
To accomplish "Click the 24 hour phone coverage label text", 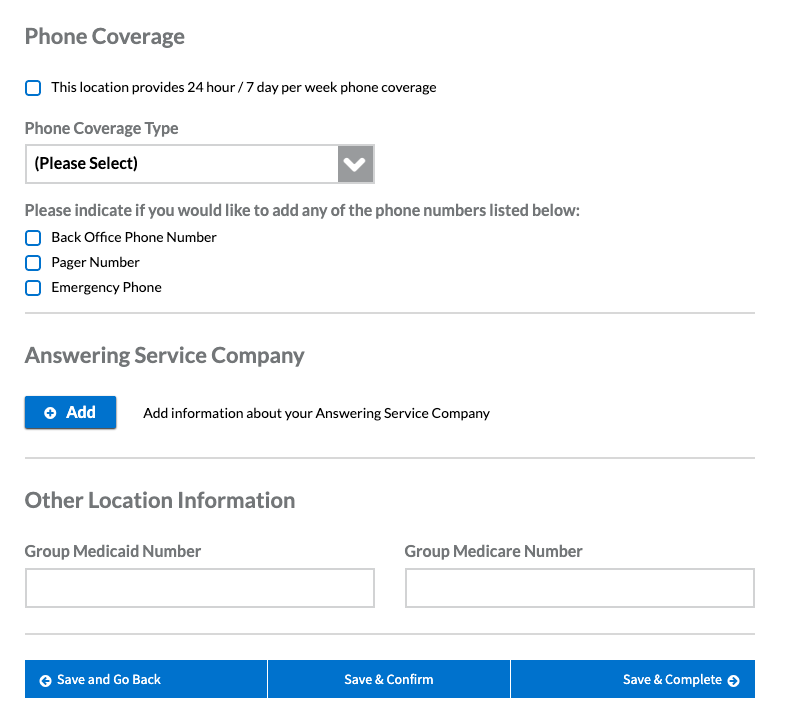I will point(243,88).
